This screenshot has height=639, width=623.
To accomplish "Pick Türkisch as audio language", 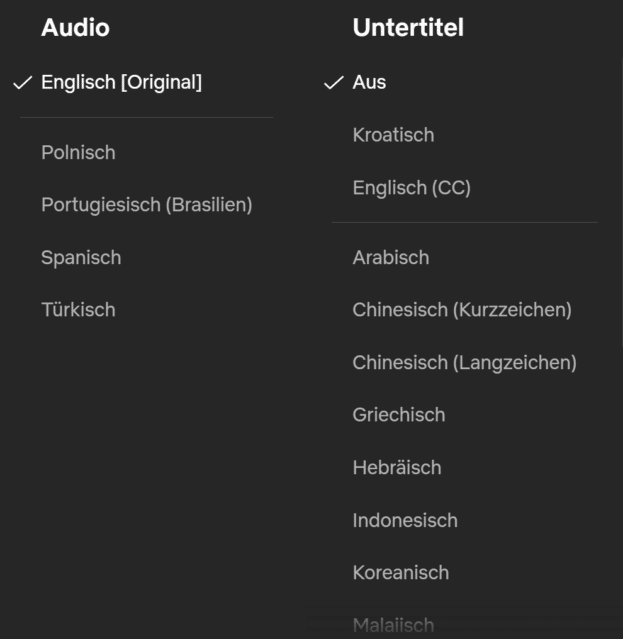I will point(78,310).
